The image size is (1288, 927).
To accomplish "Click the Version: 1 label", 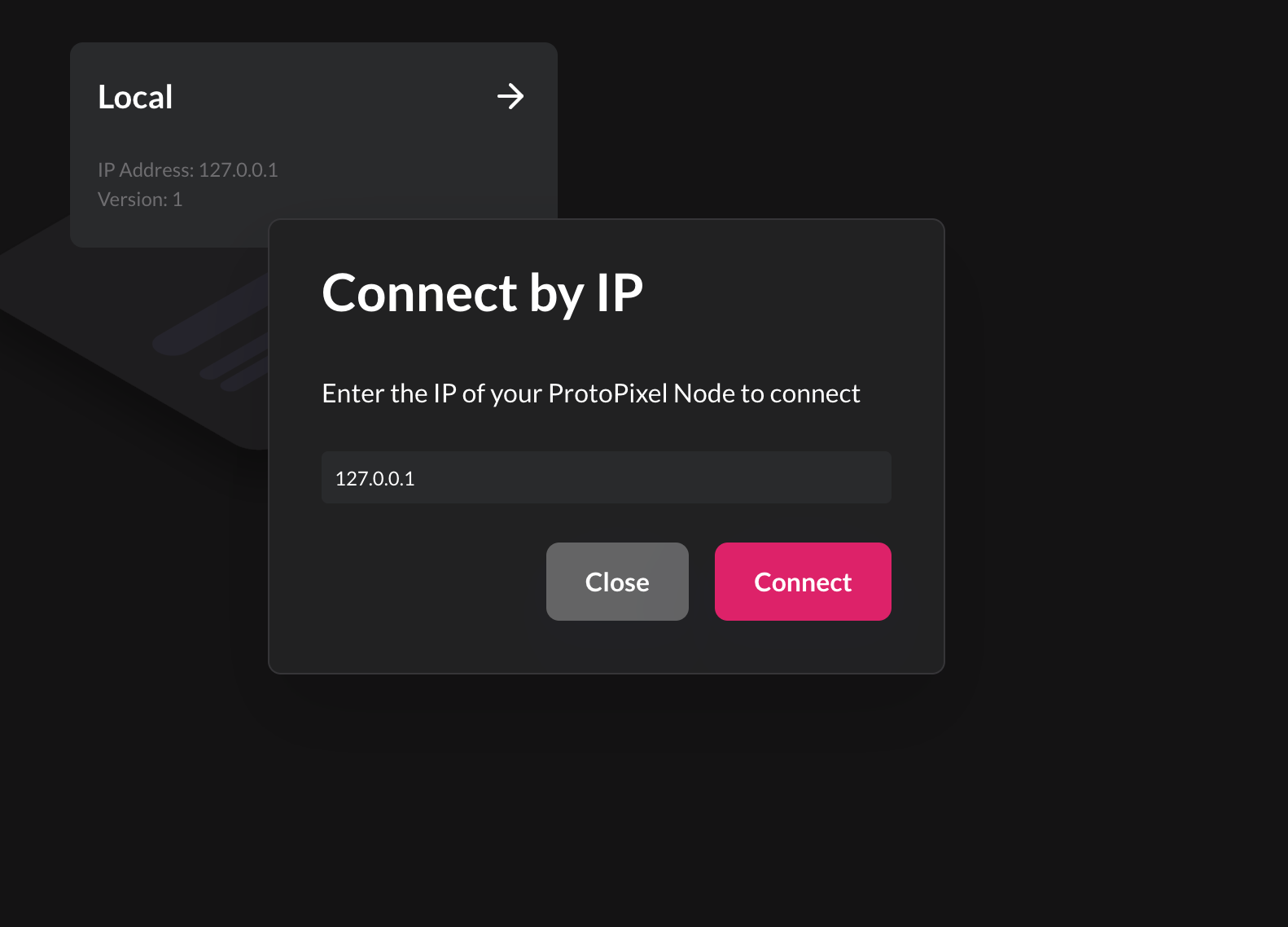I will [140, 199].
